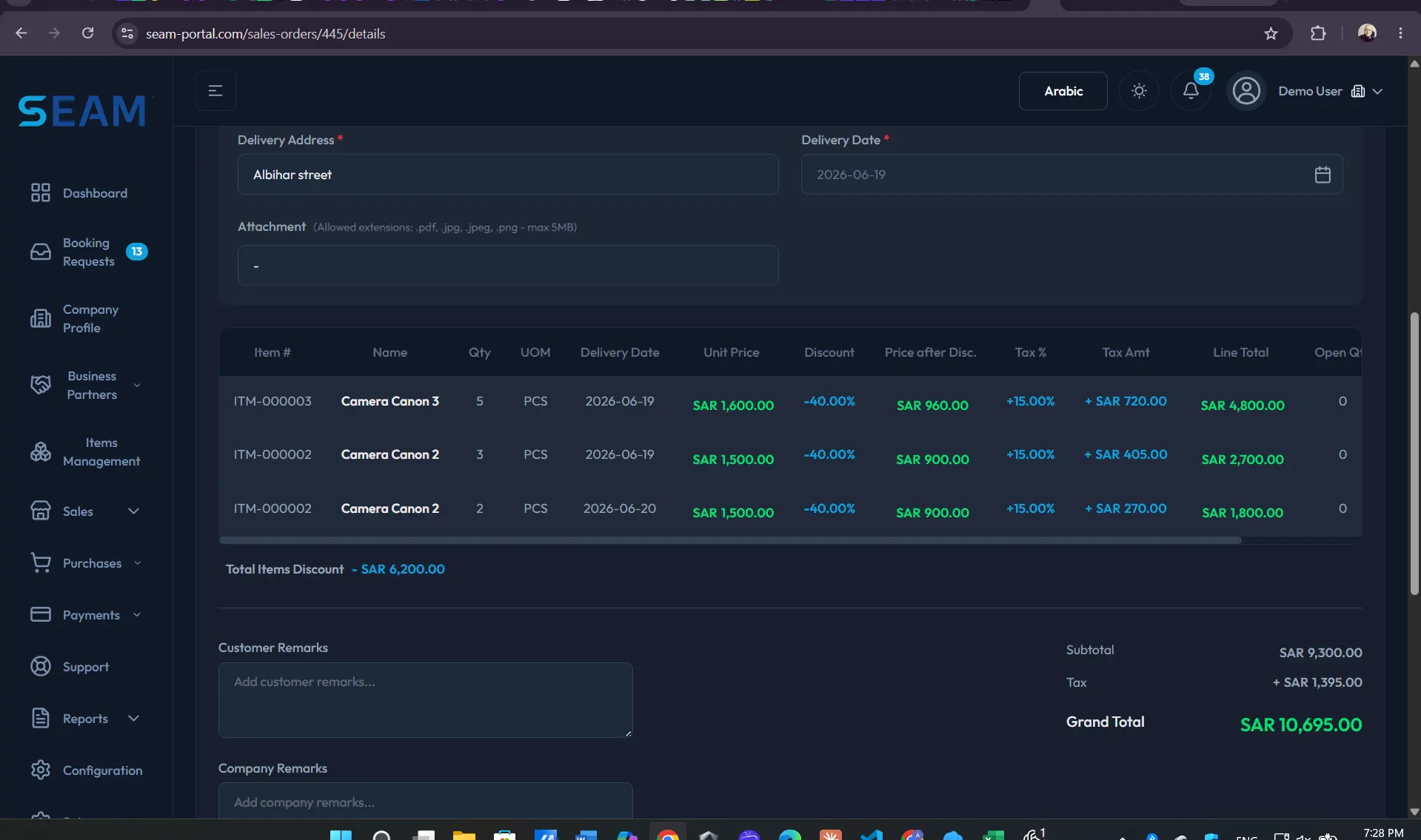Open Items Management menu item
This screenshot has height=840, width=1421.
pyautogui.click(x=101, y=451)
